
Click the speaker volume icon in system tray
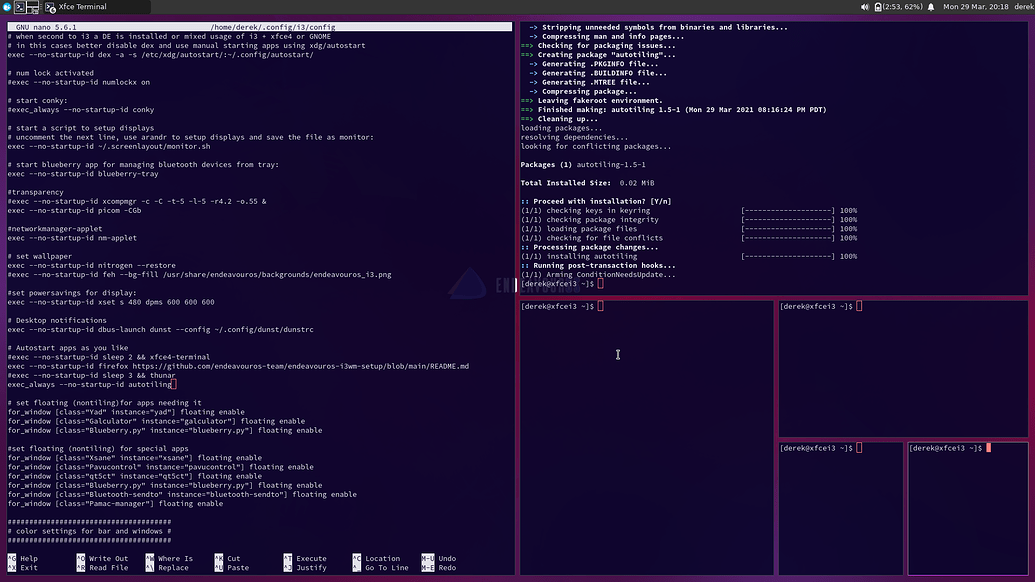pos(865,6)
